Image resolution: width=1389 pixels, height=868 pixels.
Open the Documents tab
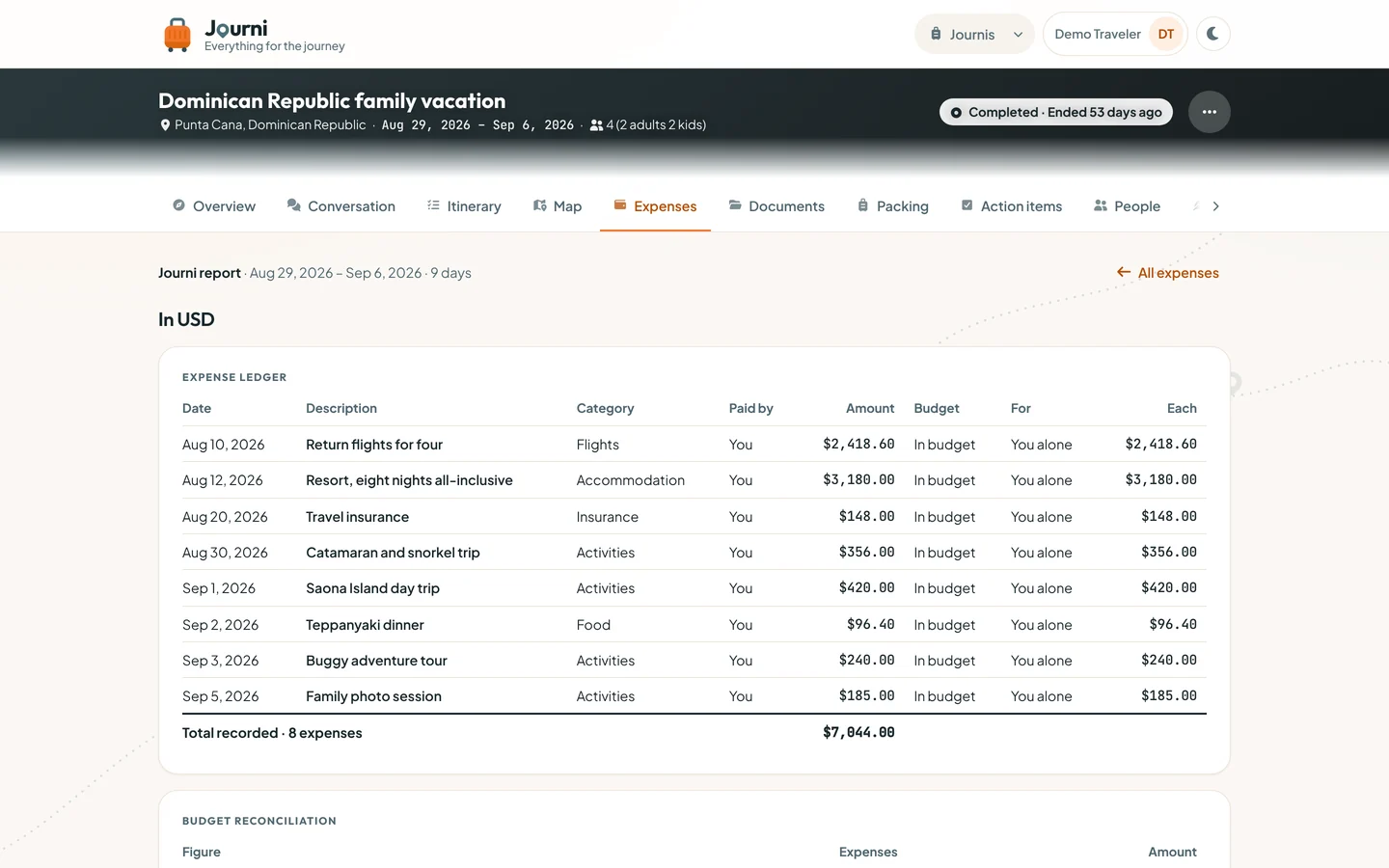776,206
